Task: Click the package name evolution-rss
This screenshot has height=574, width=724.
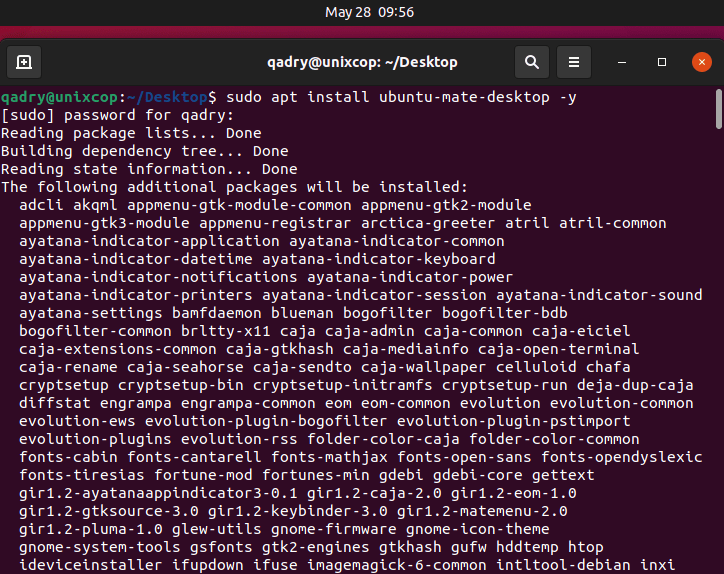Action: tap(239, 440)
